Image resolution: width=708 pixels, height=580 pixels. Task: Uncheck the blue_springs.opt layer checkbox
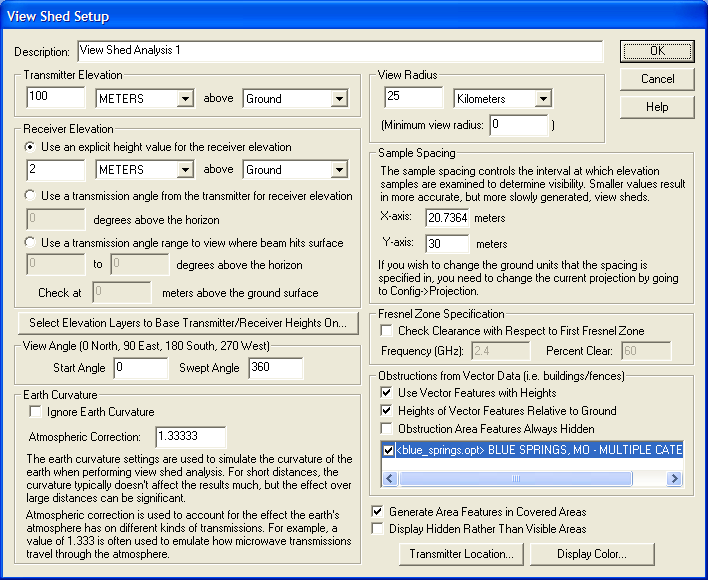tap(388, 450)
